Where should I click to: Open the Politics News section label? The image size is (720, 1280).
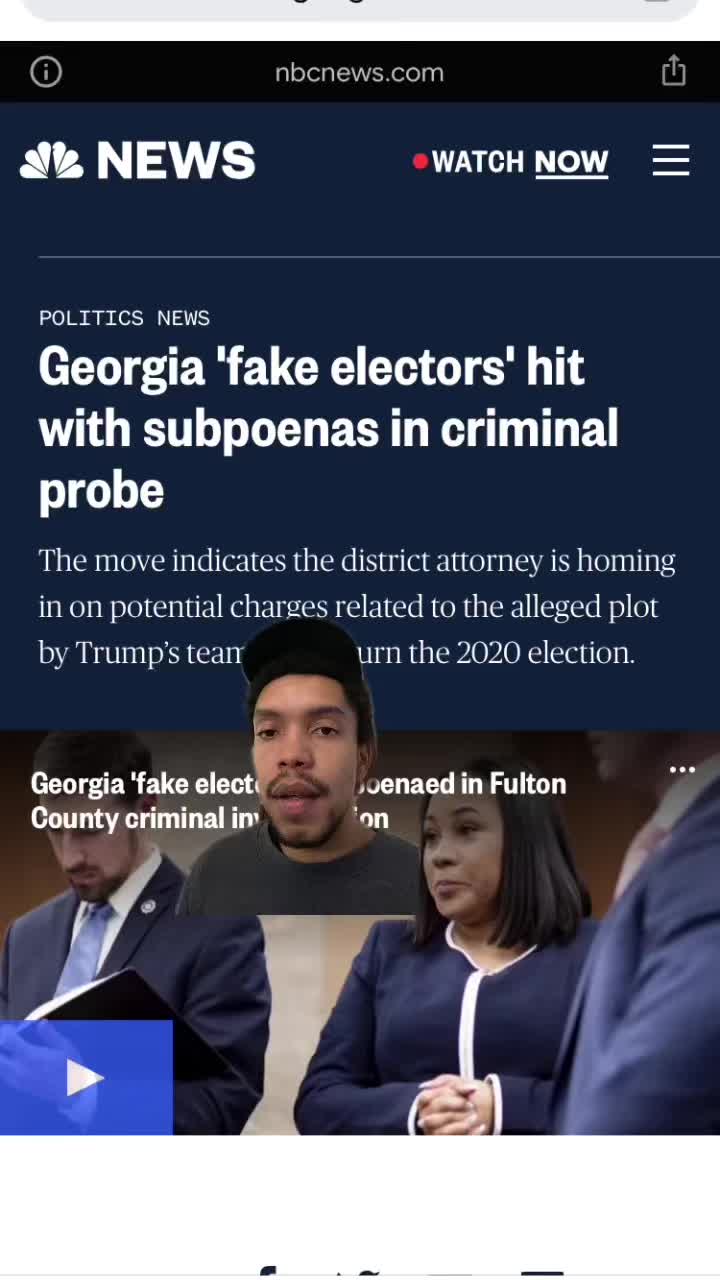coord(124,318)
